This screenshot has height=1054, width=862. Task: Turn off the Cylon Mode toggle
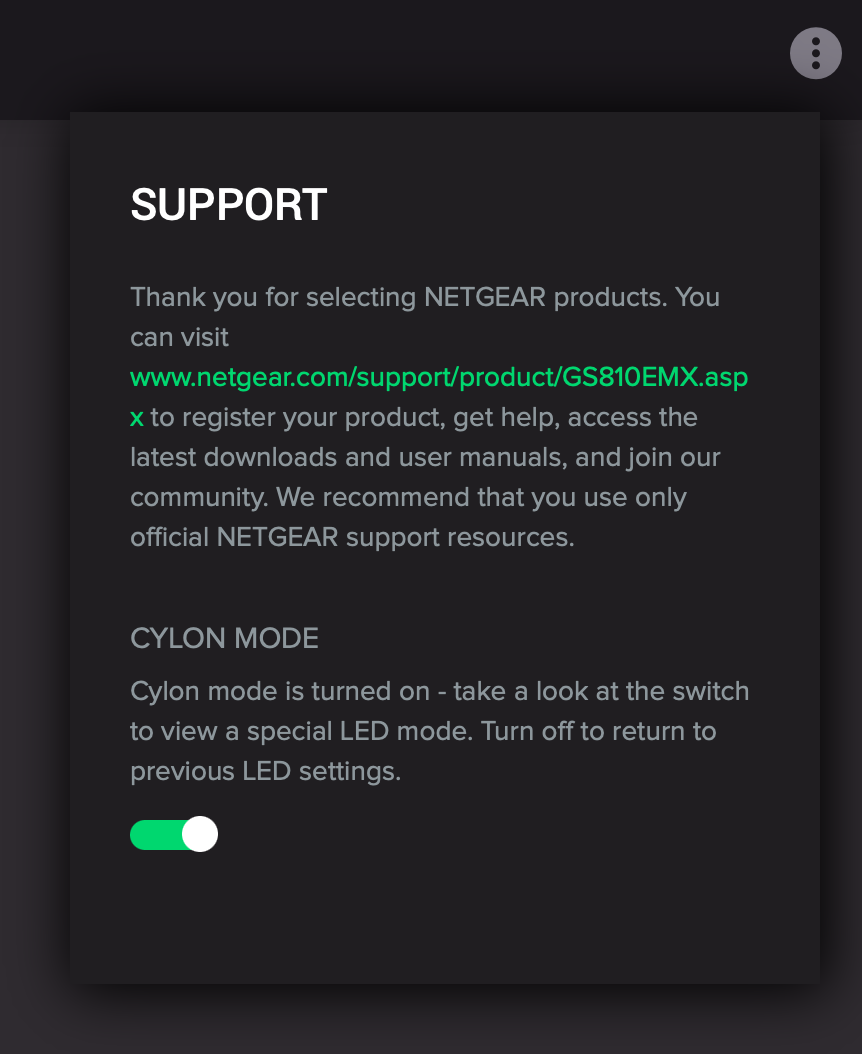[x=174, y=834]
